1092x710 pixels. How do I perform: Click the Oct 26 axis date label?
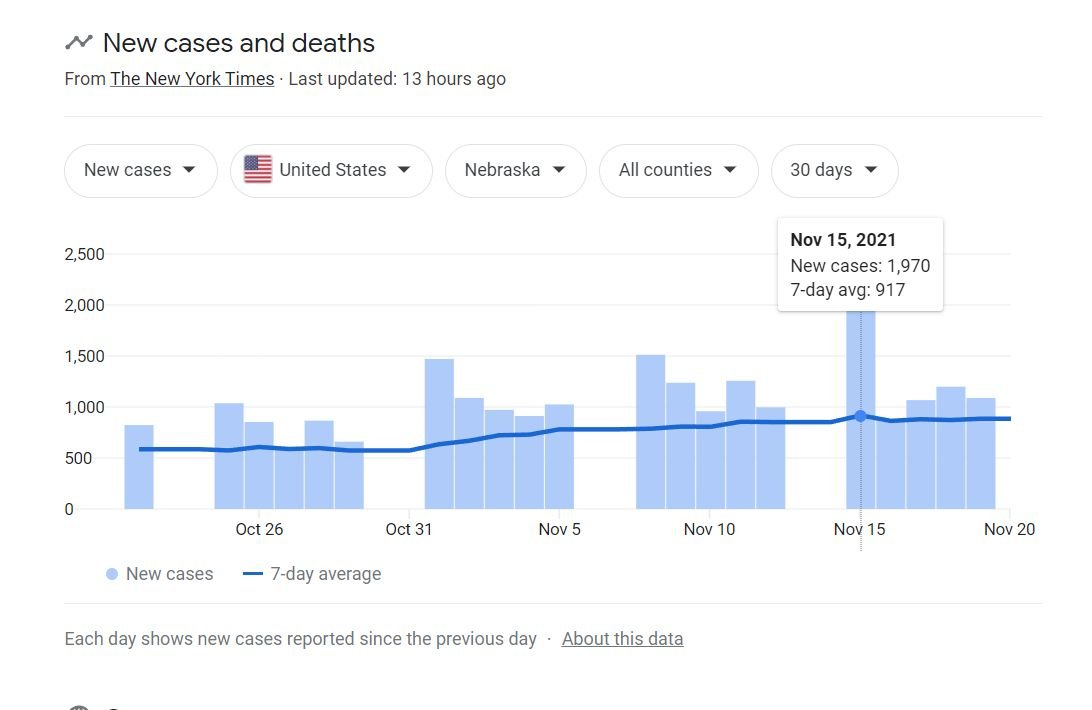click(x=259, y=530)
